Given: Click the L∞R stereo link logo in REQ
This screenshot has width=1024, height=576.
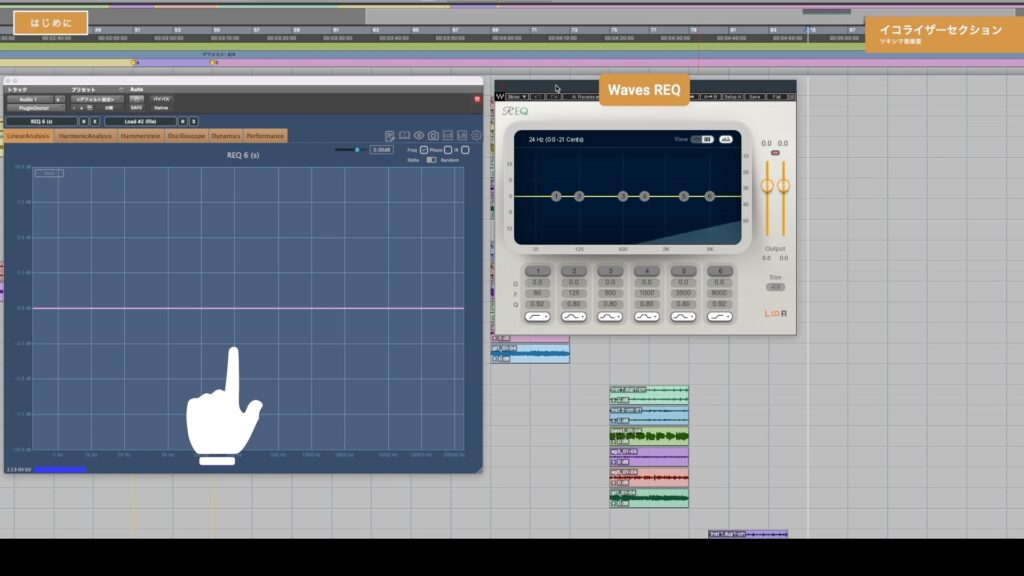Looking at the screenshot, I should (x=776, y=313).
